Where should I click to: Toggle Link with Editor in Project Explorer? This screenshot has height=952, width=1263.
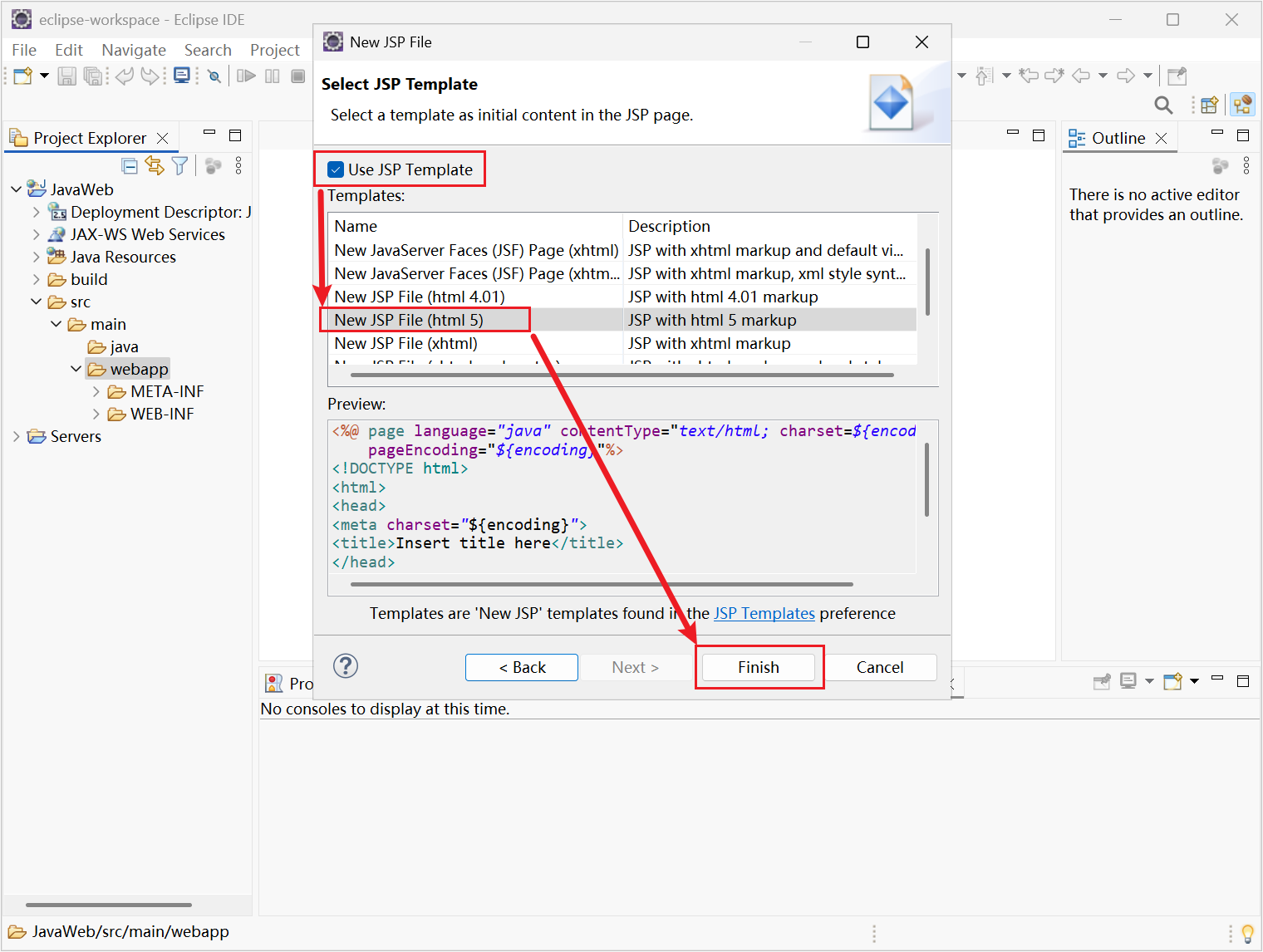[155, 165]
